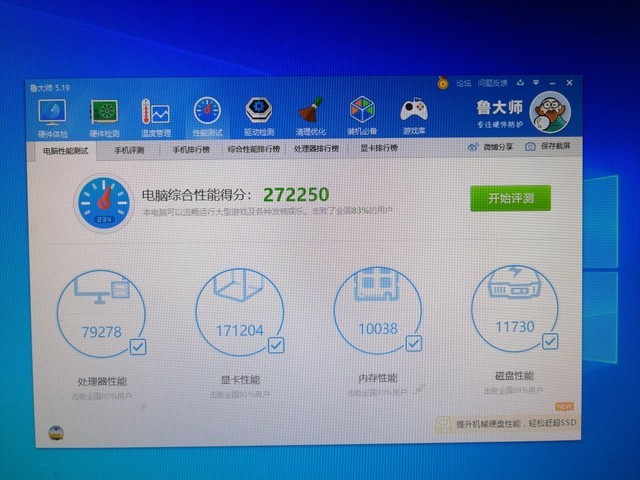Open the 温度管理 temperature management icon

coord(156,116)
